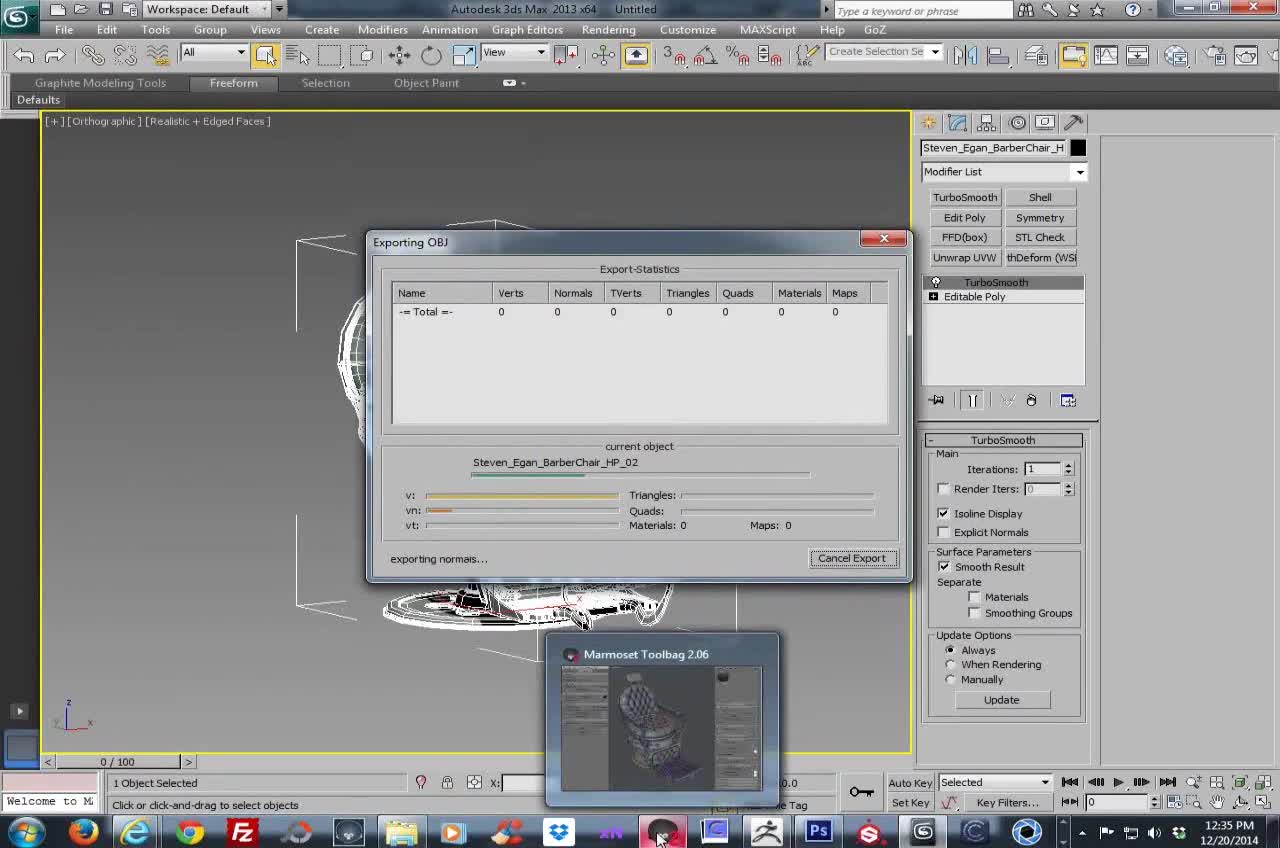Toggle the Percent Snap icon
Image resolution: width=1280 pixels, height=848 pixels.
737,55
